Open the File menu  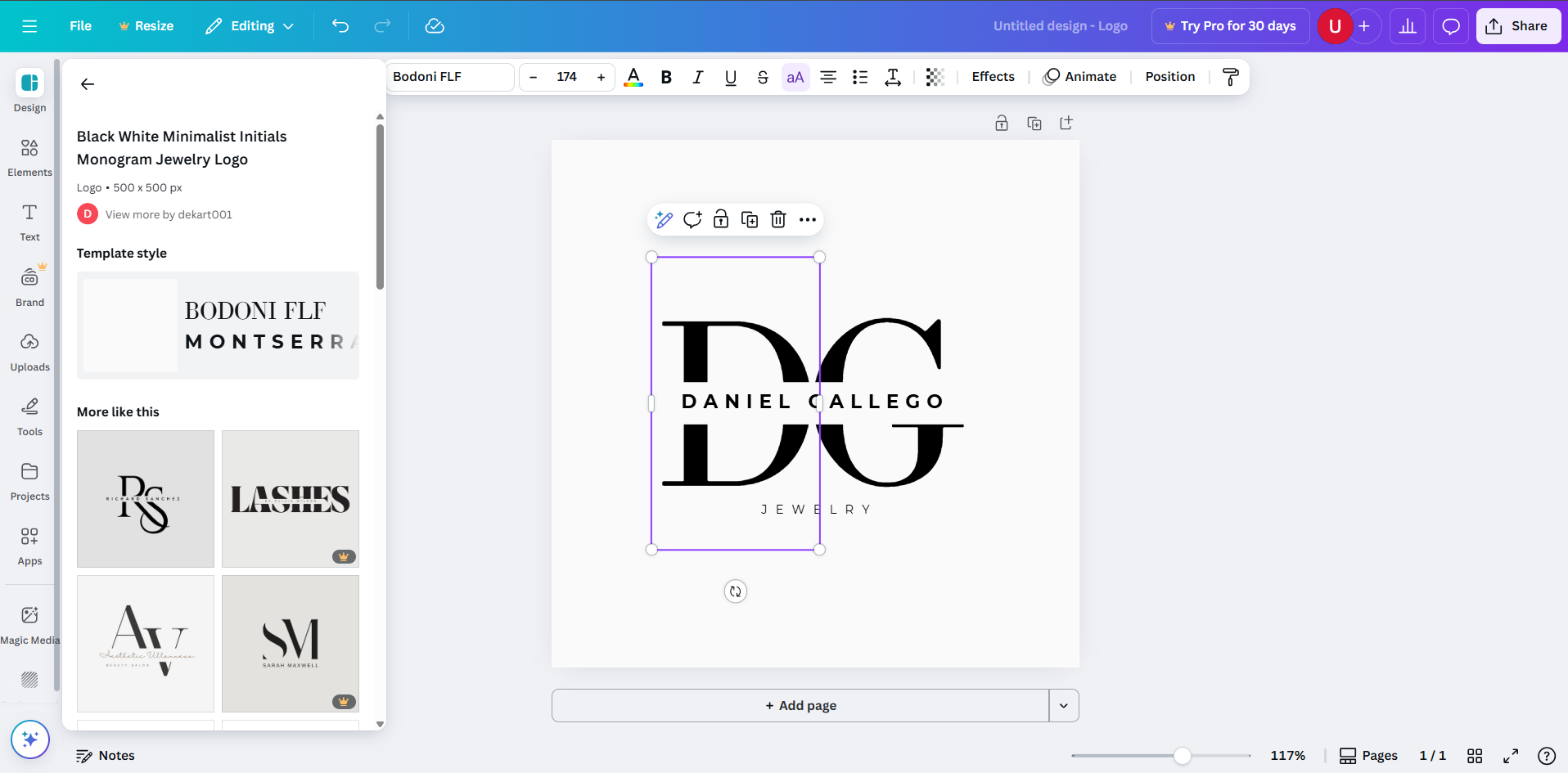click(x=79, y=25)
